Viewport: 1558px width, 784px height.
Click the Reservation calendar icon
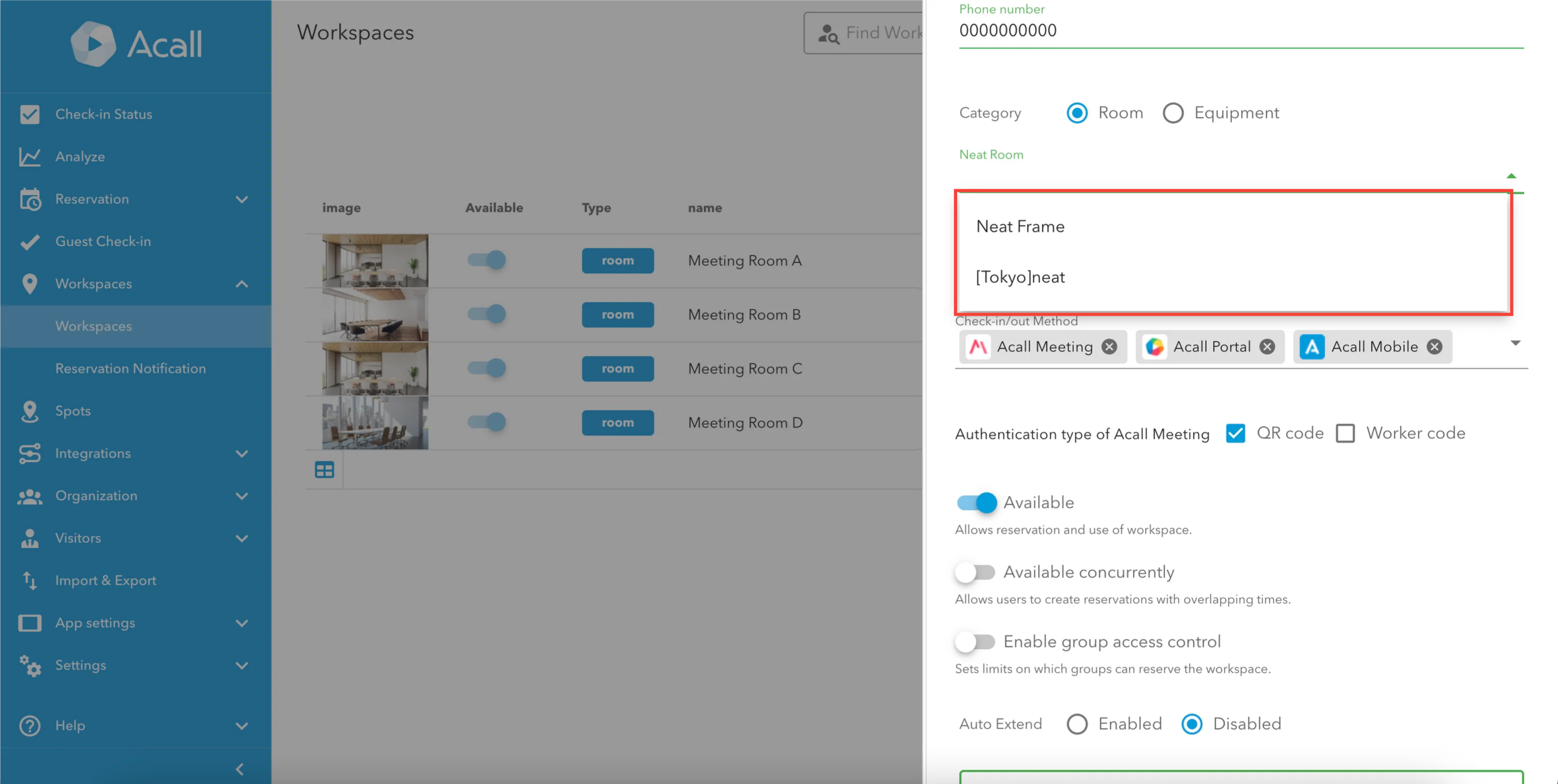30,199
